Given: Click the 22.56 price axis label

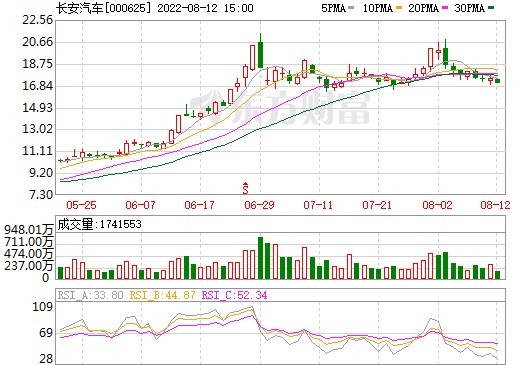Looking at the screenshot, I should (x=38, y=20).
